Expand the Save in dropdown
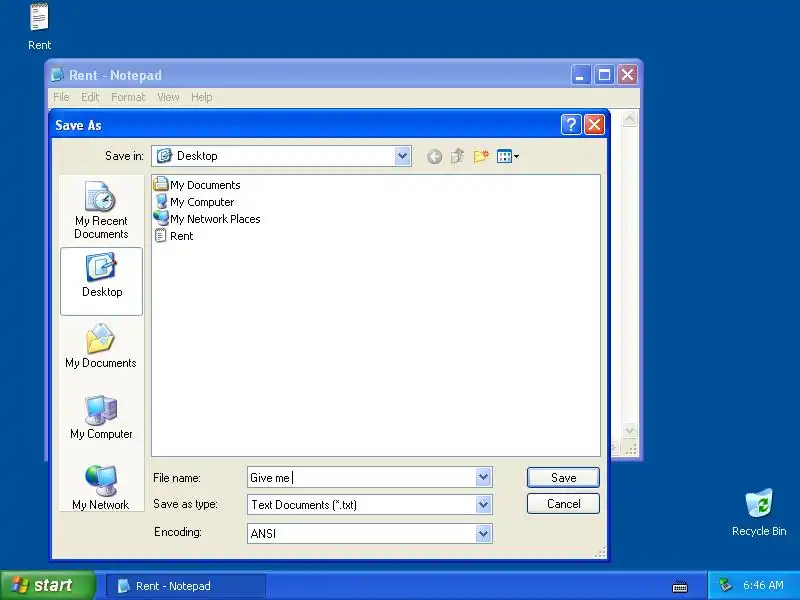Viewport: 800px width, 600px height. pyautogui.click(x=402, y=156)
